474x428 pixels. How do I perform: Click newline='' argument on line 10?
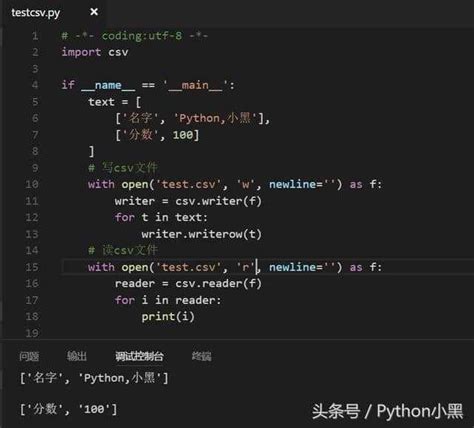pyautogui.click(x=302, y=184)
